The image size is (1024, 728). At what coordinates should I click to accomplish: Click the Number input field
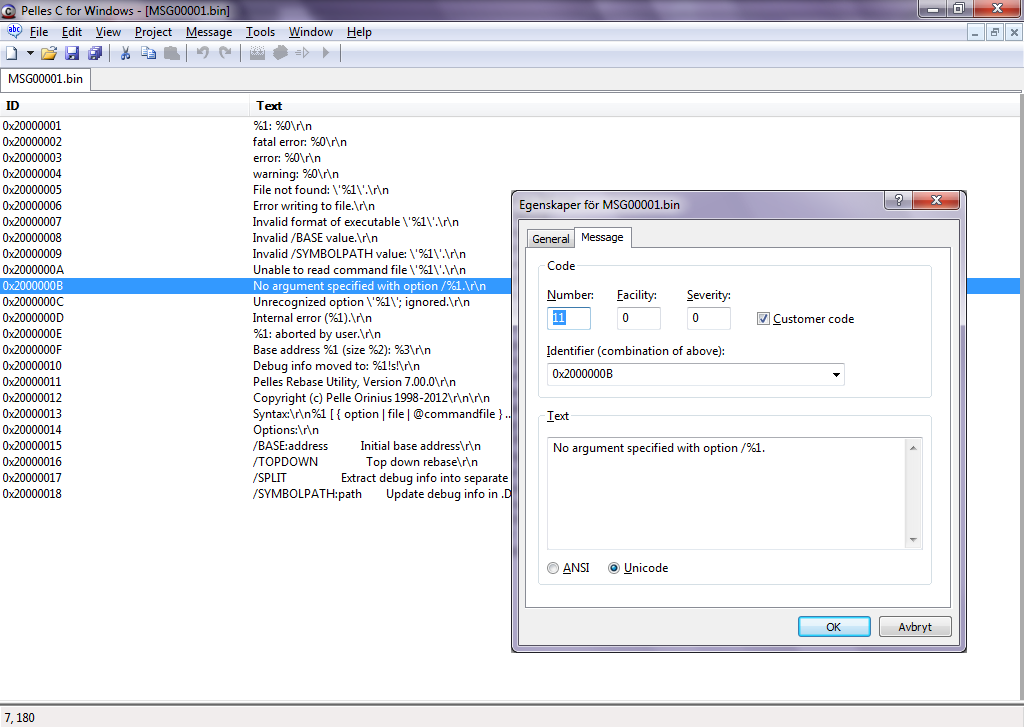point(569,318)
